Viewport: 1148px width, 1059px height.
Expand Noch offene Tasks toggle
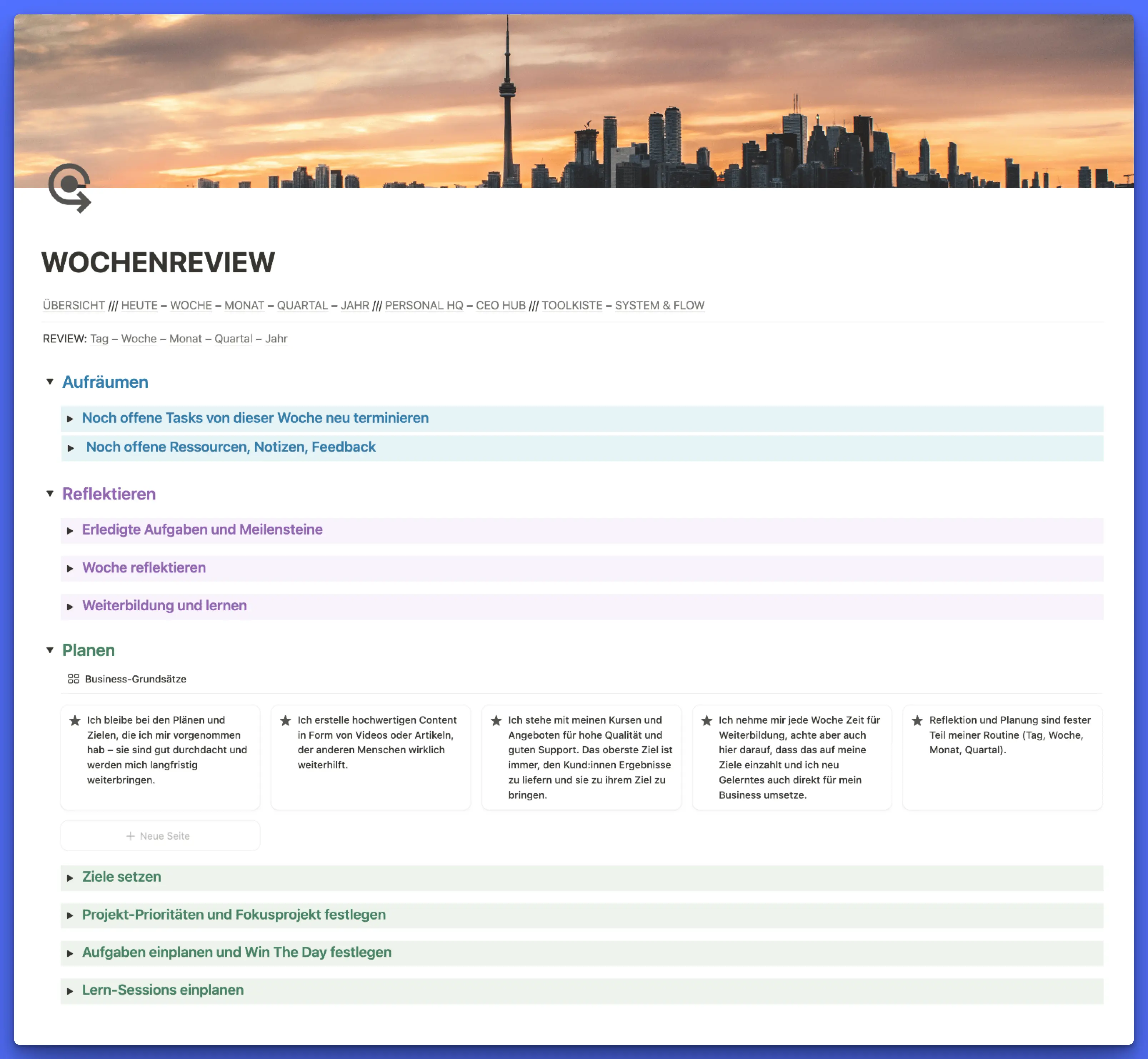(x=70, y=419)
